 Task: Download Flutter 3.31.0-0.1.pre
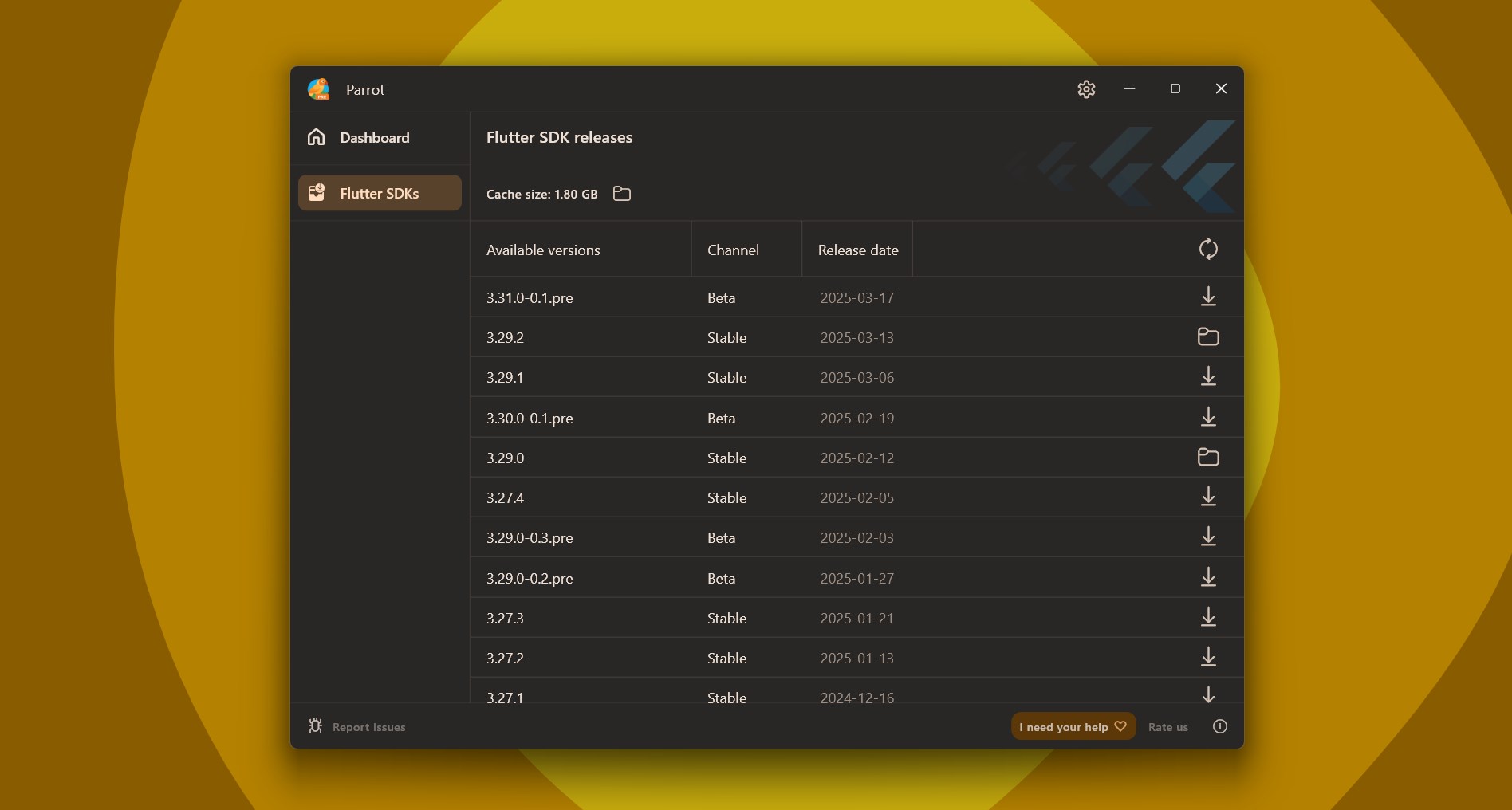pos(1208,297)
